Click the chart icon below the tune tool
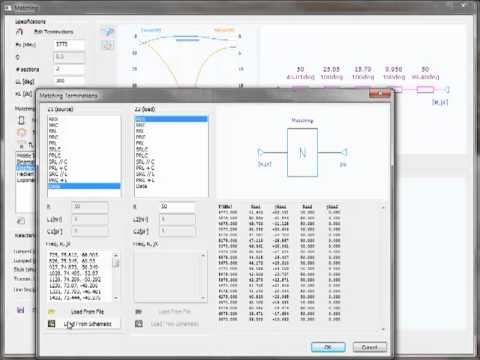 (x=108, y=45)
